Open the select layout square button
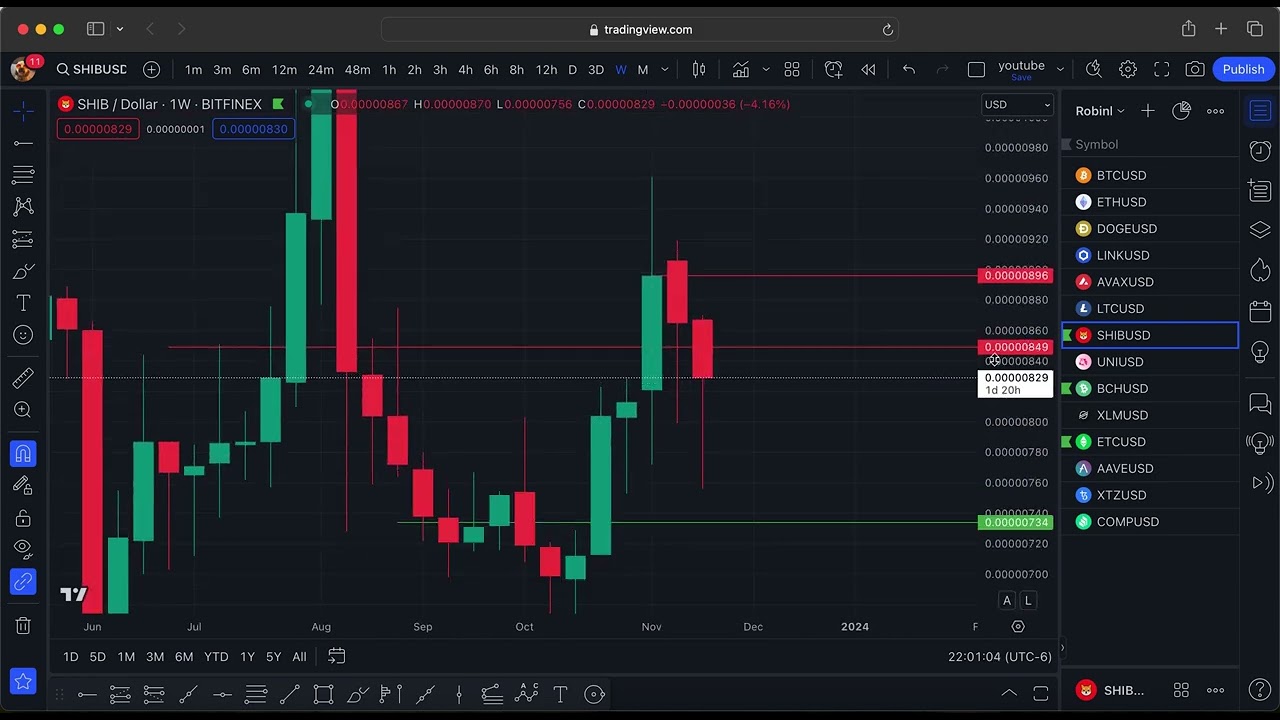Screen dimensions: 1280x720 coord(976,69)
